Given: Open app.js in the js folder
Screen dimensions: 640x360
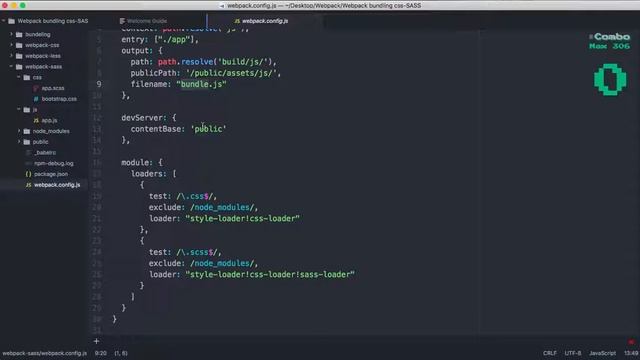Looking at the screenshot, I should (49, 120).
